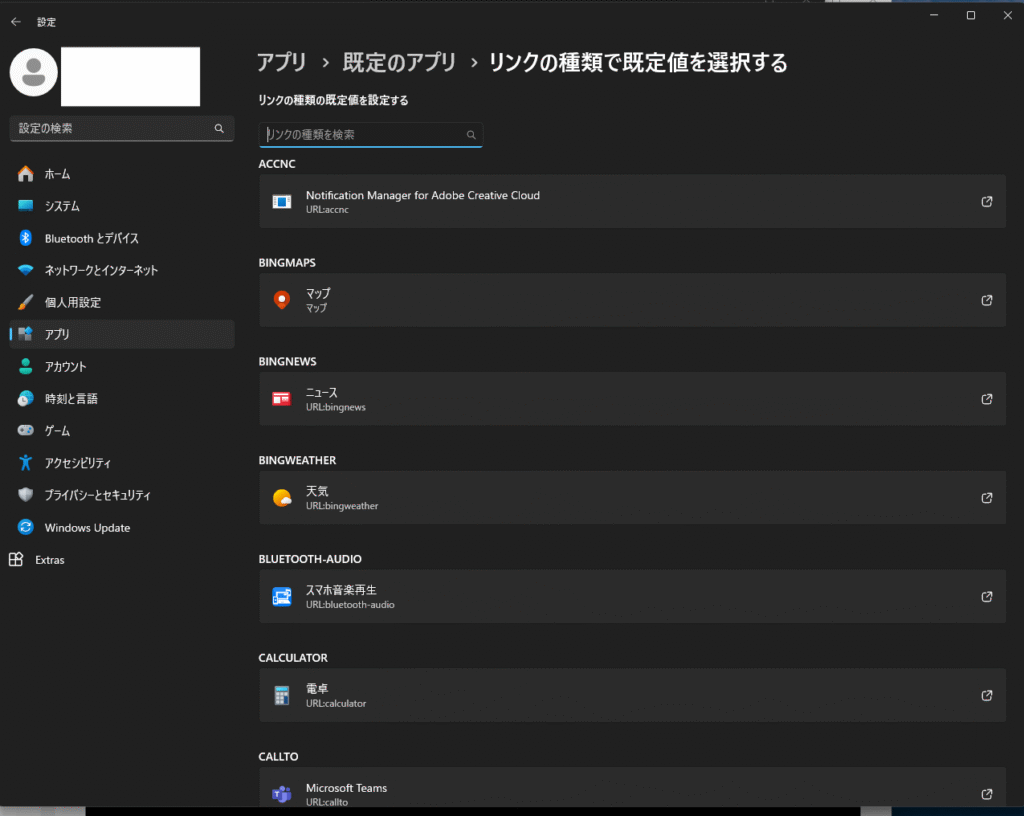The width and height of the screenshot is (1024, 816).
Task: Open external link icon for CALCULATOR row
Action: coord(987,695)
